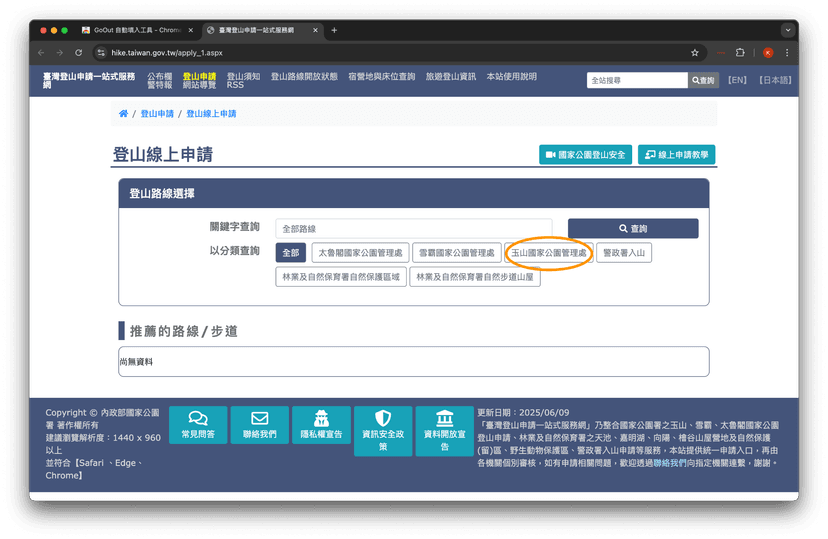Filter by 林業及自然保育署自然步道山屋
The width and height of the screenshot is (828, 539).
(475, 277)
